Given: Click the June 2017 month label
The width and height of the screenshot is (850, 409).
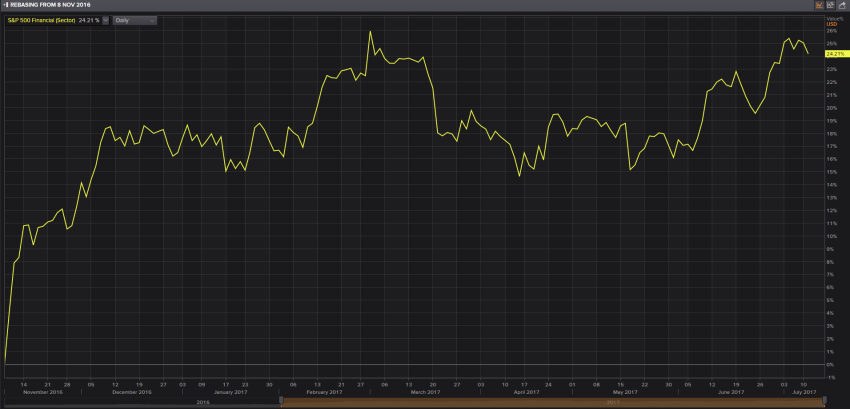Looking at the screenshot, I should [731, 392].
